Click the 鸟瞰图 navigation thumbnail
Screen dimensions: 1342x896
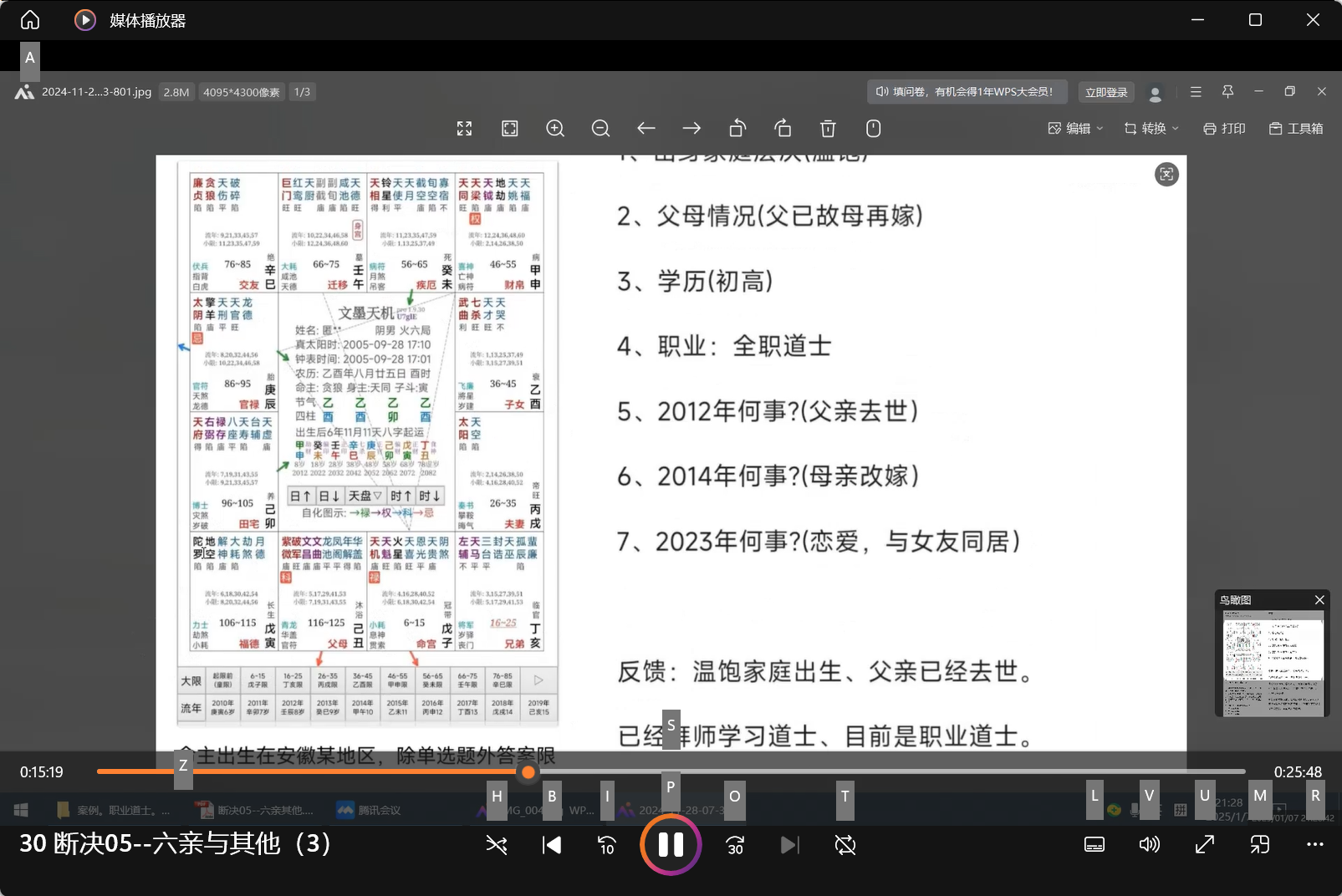(x=1273, y=663)
